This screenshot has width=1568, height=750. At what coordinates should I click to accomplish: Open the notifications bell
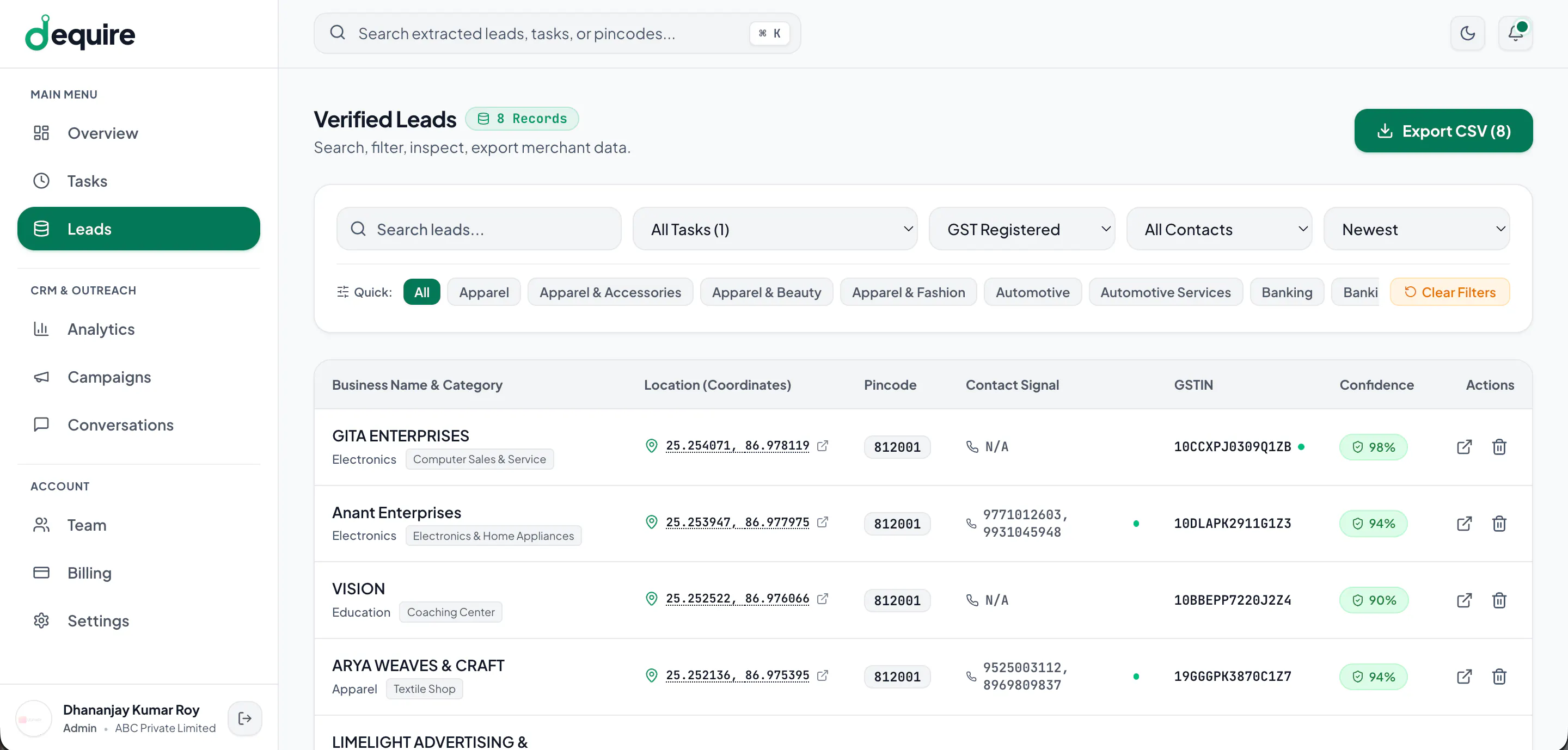coord(1515,33)
